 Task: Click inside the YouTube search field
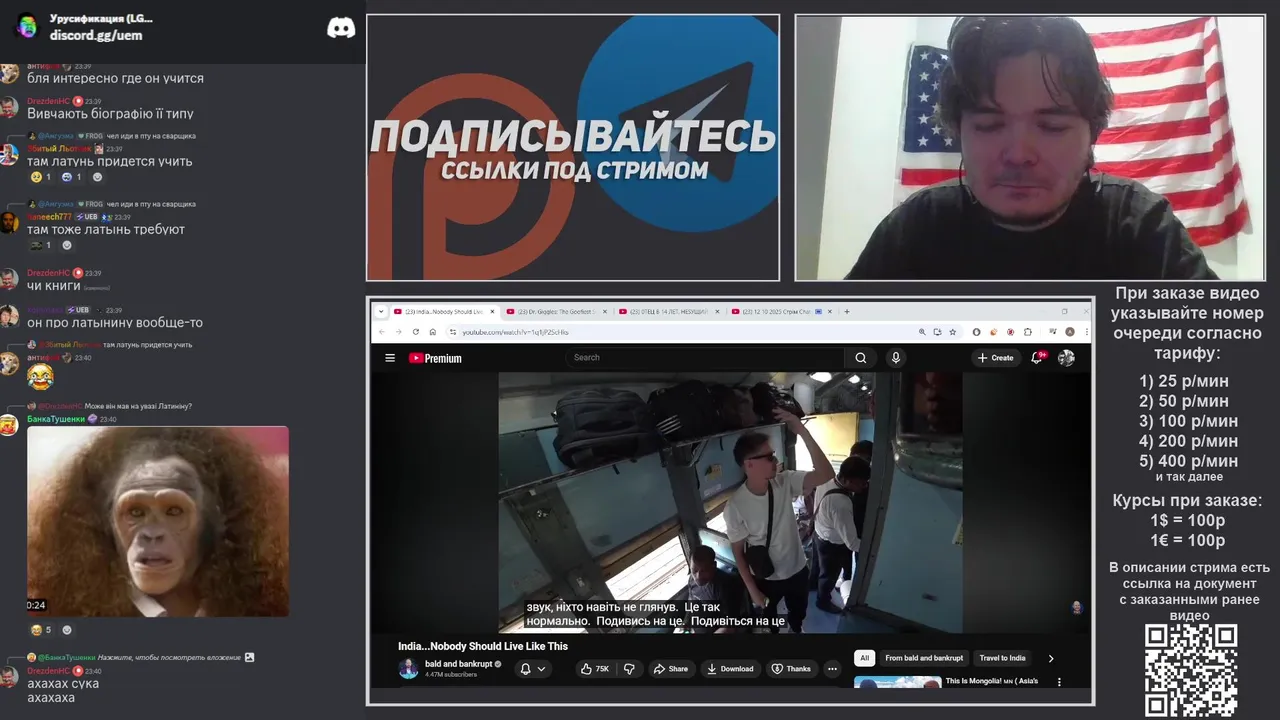(705, 358)
